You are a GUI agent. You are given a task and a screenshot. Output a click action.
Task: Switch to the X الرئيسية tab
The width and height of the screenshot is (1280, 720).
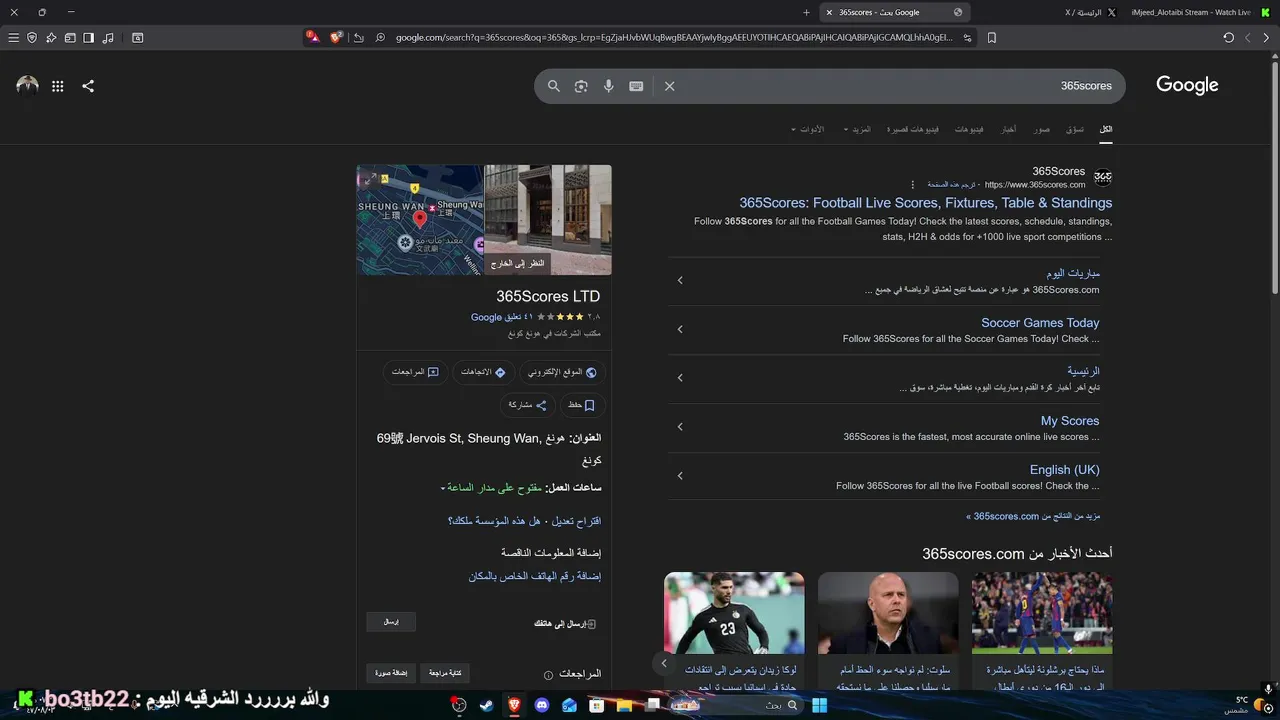pos(1090,12)
